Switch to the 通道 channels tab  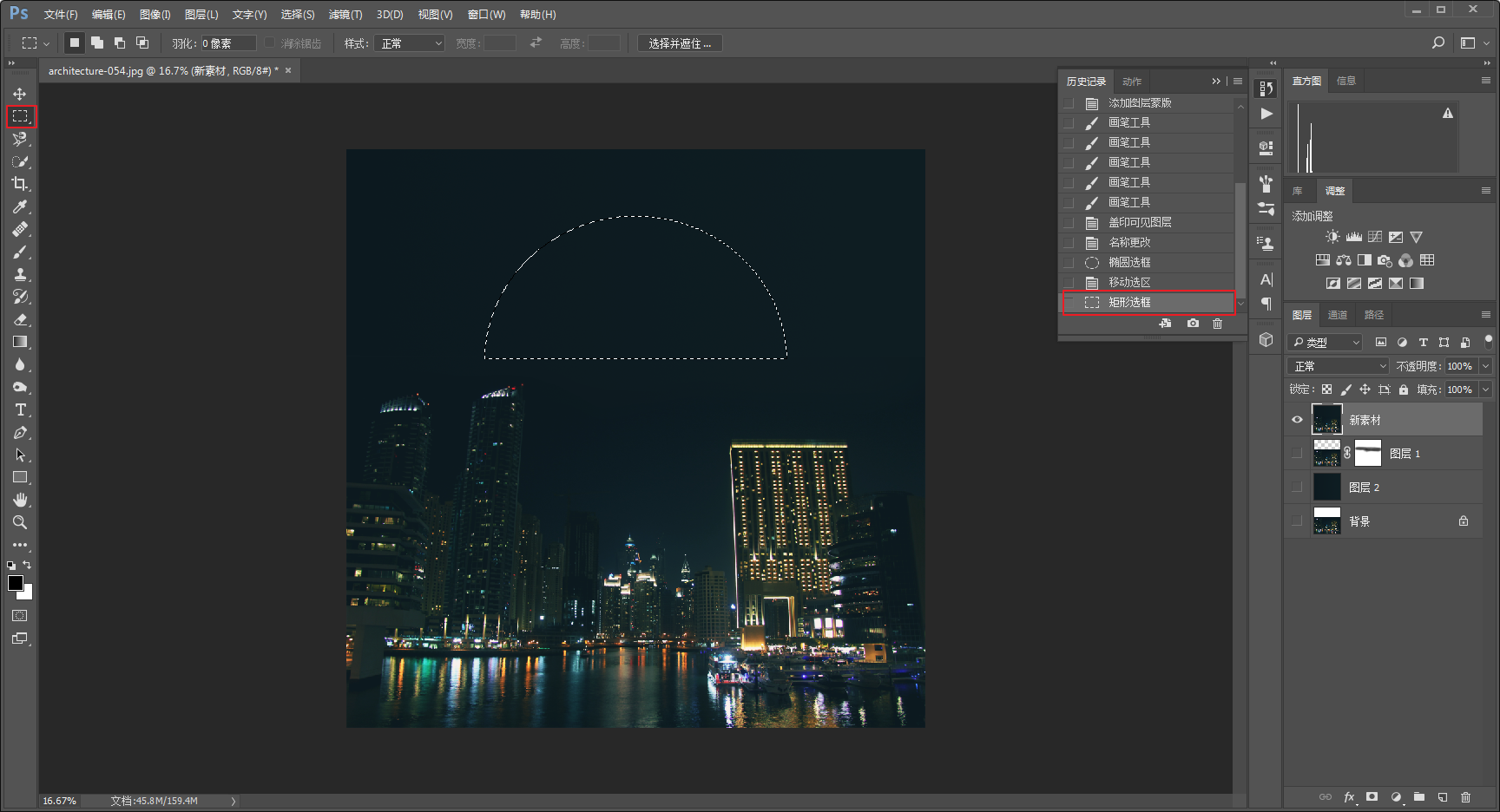click(x=1338, y=315)
